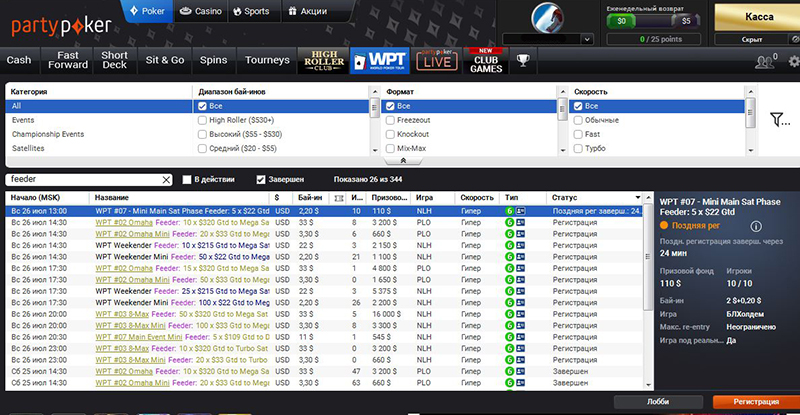Click the cashback progress bar

click(654, 21)
